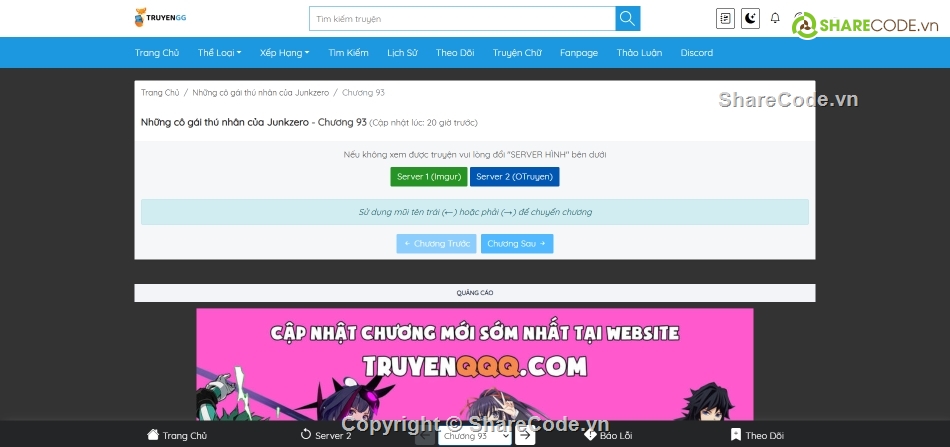Toggle dark mode with moon icon
This screenshot has width=950, height=447.
[750, 18]
